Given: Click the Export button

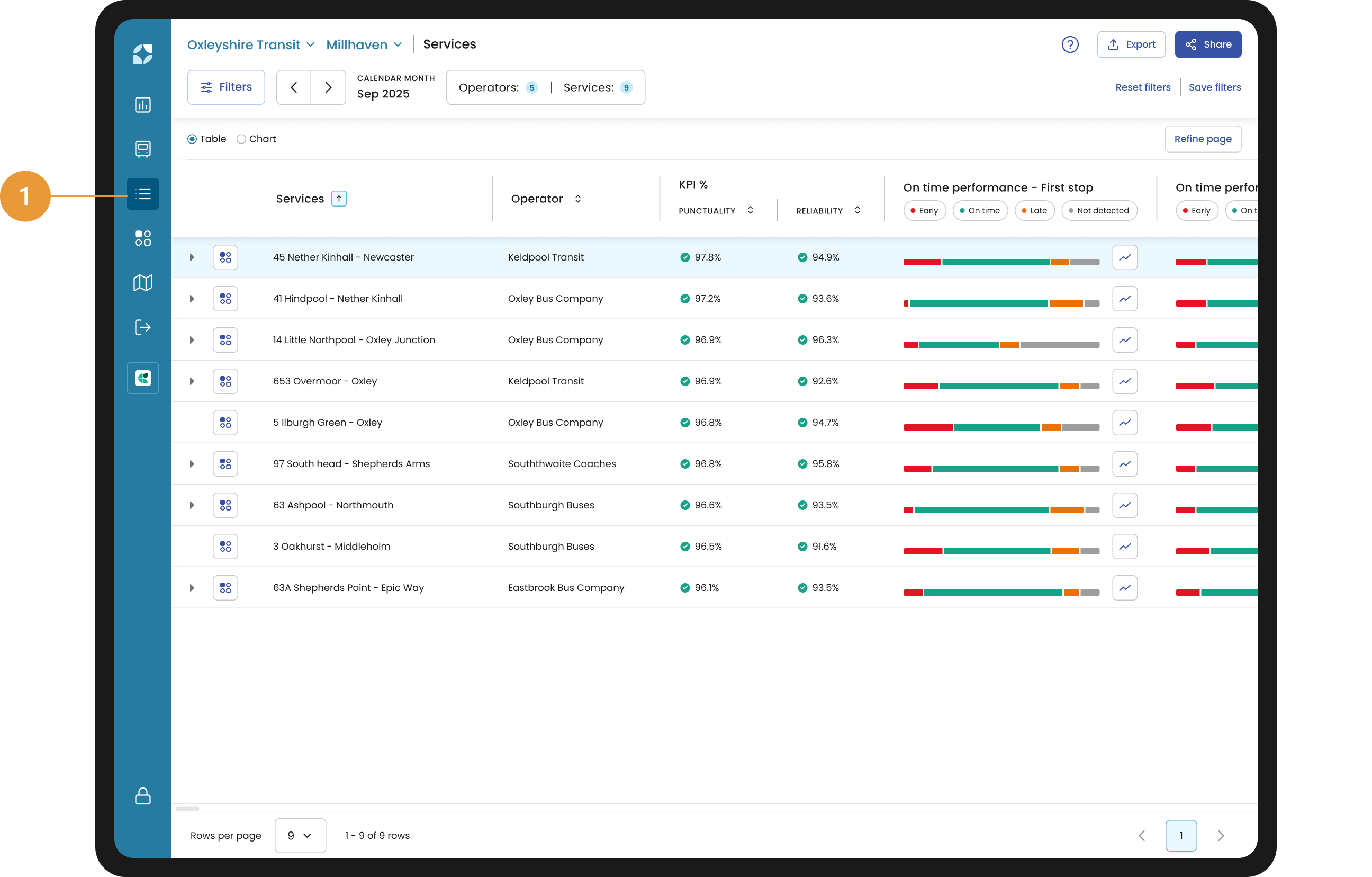Looking at the screenshot, I should (x=1131, y=44).
